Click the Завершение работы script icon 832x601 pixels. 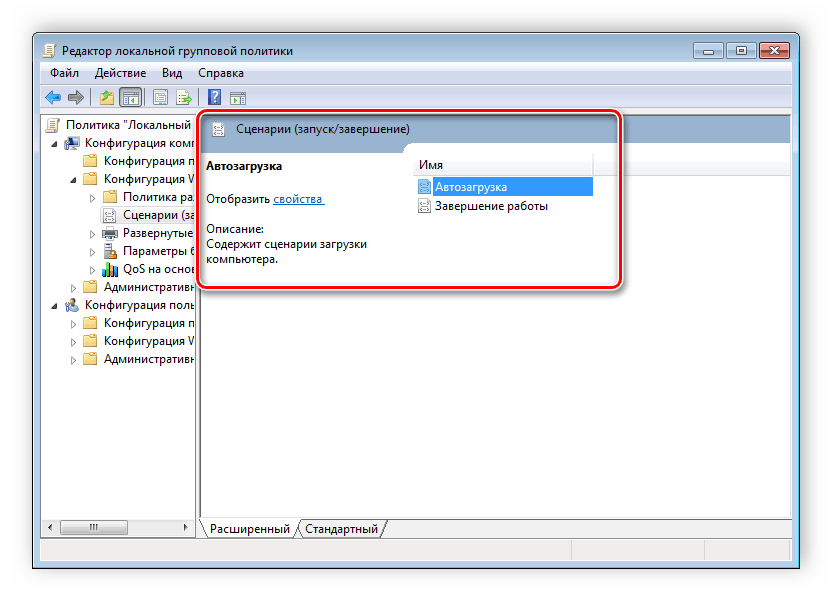coord(424,206)
